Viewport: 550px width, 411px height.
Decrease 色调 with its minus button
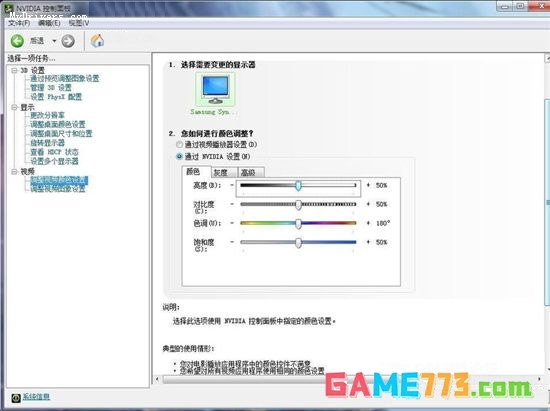click(x=232, y=223)
